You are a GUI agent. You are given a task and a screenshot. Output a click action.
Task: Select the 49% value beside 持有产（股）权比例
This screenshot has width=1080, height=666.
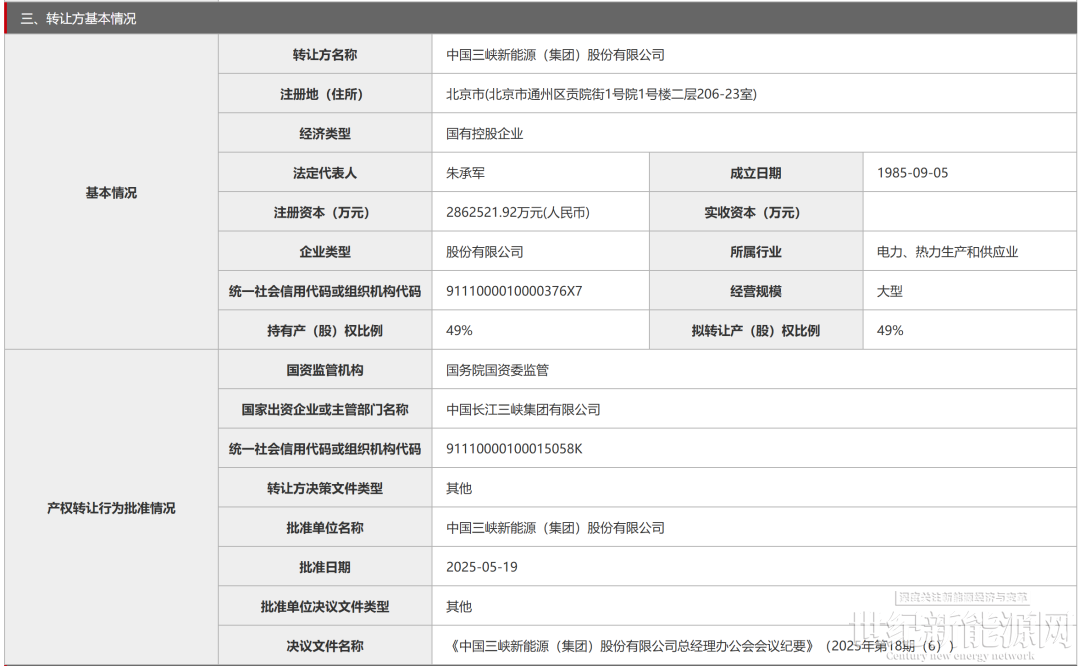click(459, 331)
